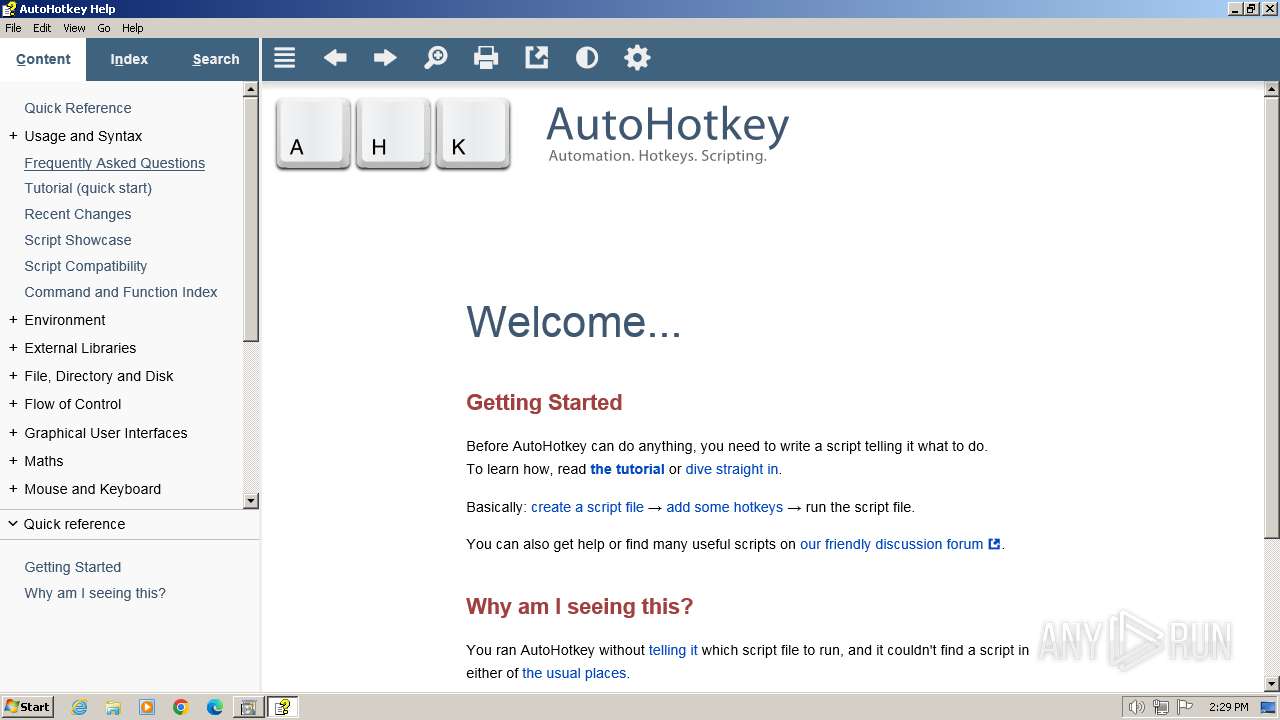
Task: Open Script Showcase entry
Action: pyautogui.click(x=78, y=240)
